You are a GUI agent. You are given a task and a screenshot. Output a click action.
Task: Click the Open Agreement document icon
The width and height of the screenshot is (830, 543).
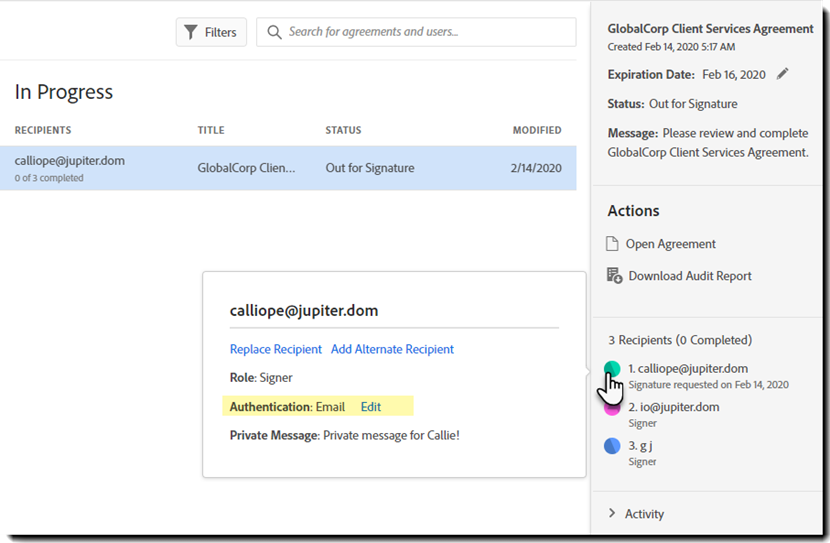[613, 244]
